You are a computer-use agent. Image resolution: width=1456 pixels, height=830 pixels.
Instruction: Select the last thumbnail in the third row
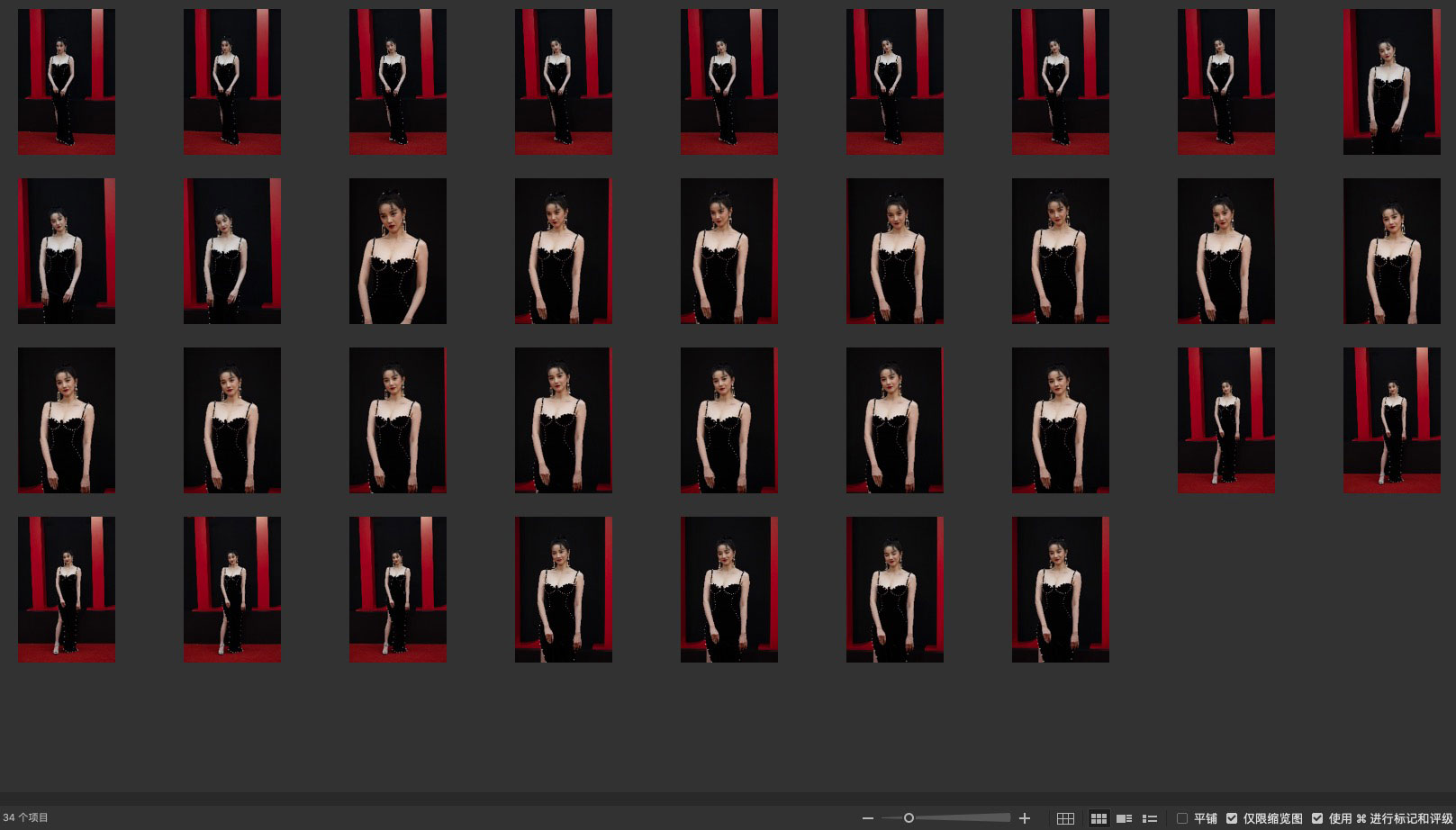1391,420
